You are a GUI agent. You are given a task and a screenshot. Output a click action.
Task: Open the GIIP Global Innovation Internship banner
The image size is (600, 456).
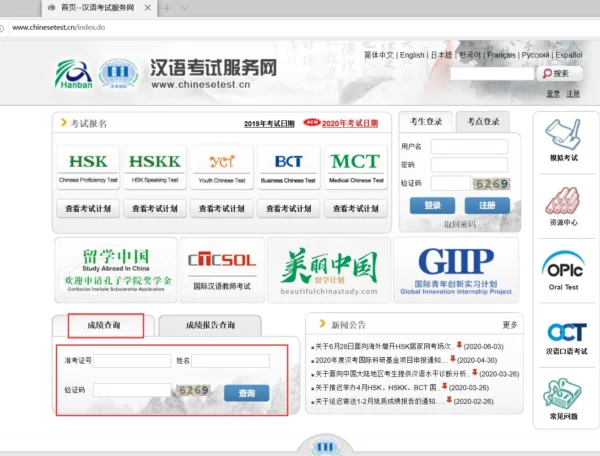coord(456,270)
